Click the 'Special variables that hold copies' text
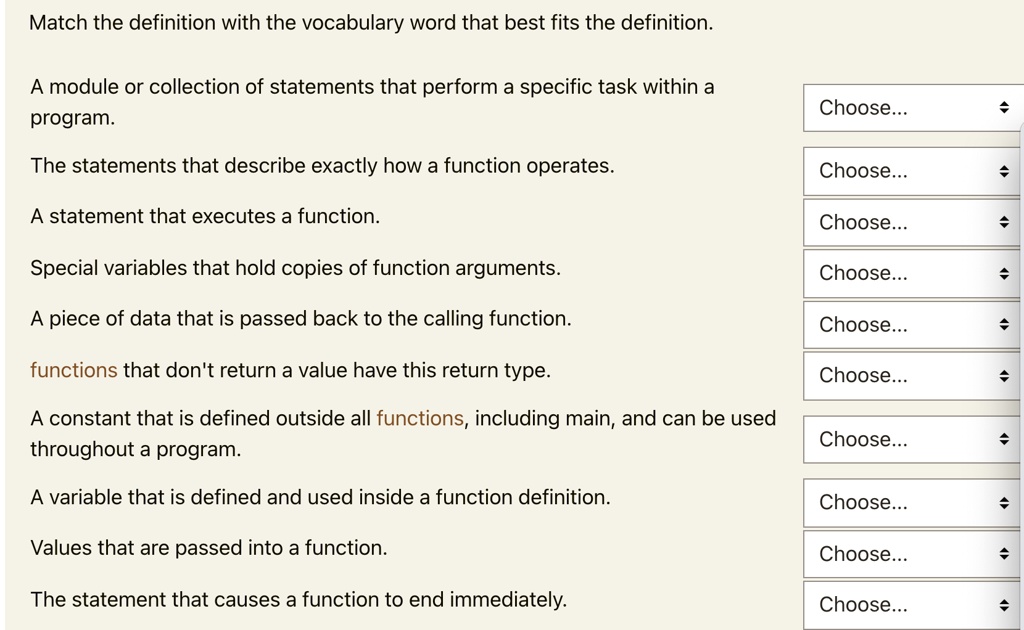The height and width of the screenshot is (630, 1024). click(295, 268)
